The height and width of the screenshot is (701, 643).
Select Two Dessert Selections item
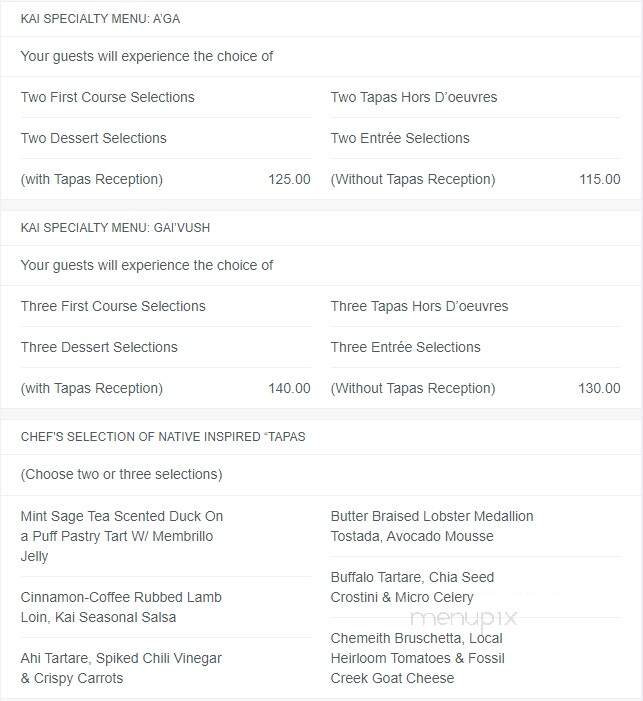click(94, 138)
